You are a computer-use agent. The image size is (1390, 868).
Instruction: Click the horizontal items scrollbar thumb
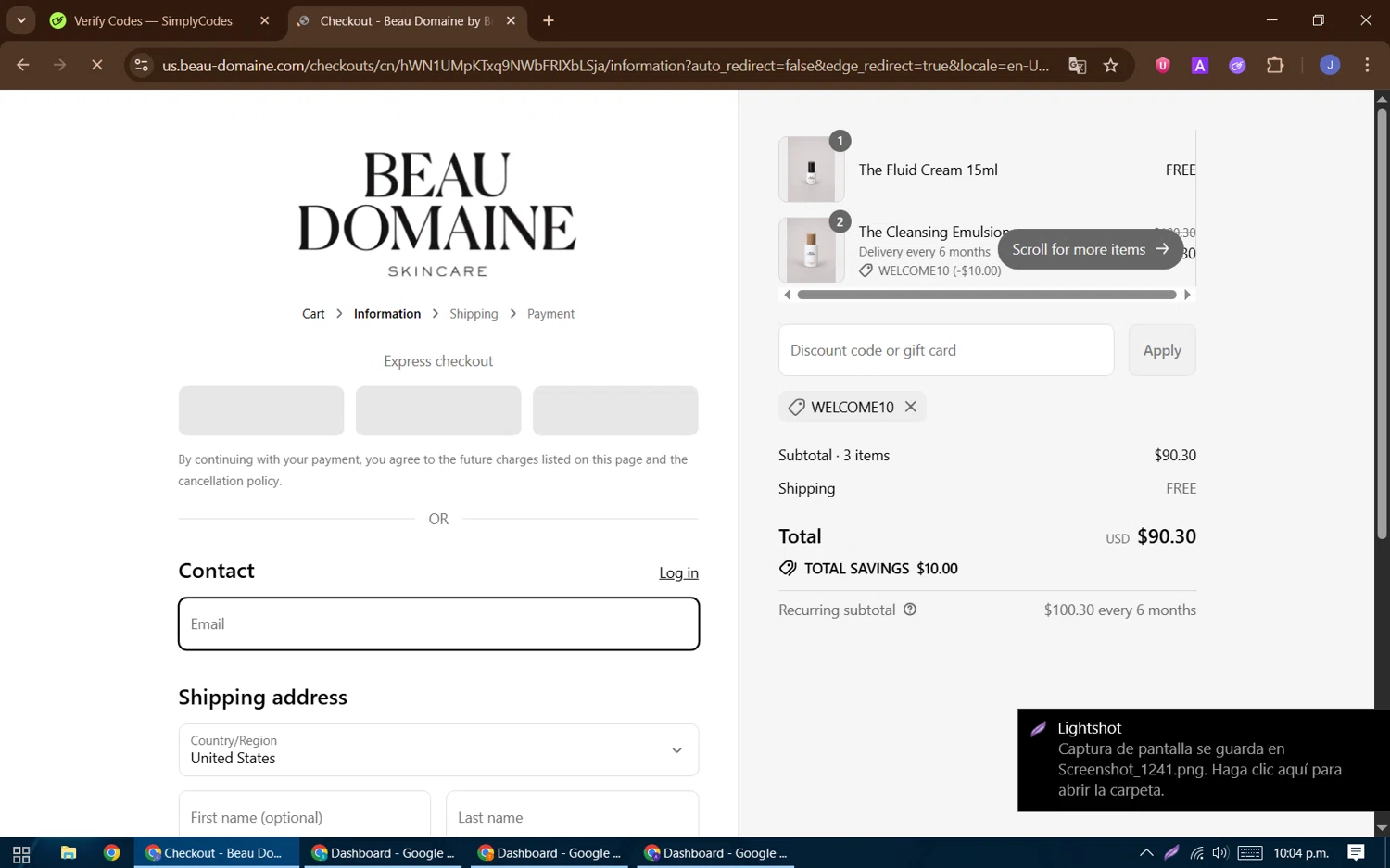coord(986,295)
